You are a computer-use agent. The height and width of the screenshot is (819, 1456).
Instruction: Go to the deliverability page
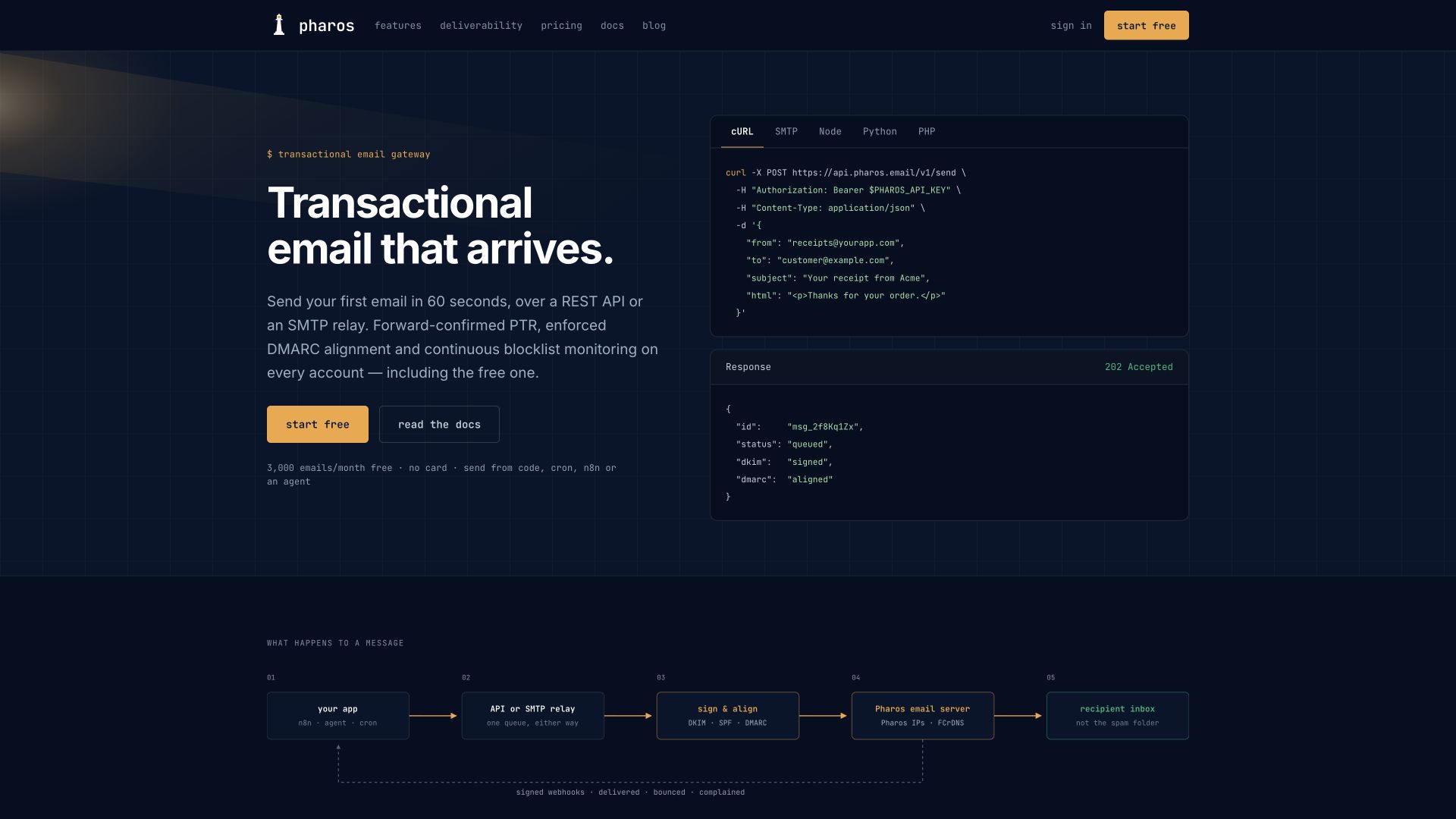click(x=481, y=26)
